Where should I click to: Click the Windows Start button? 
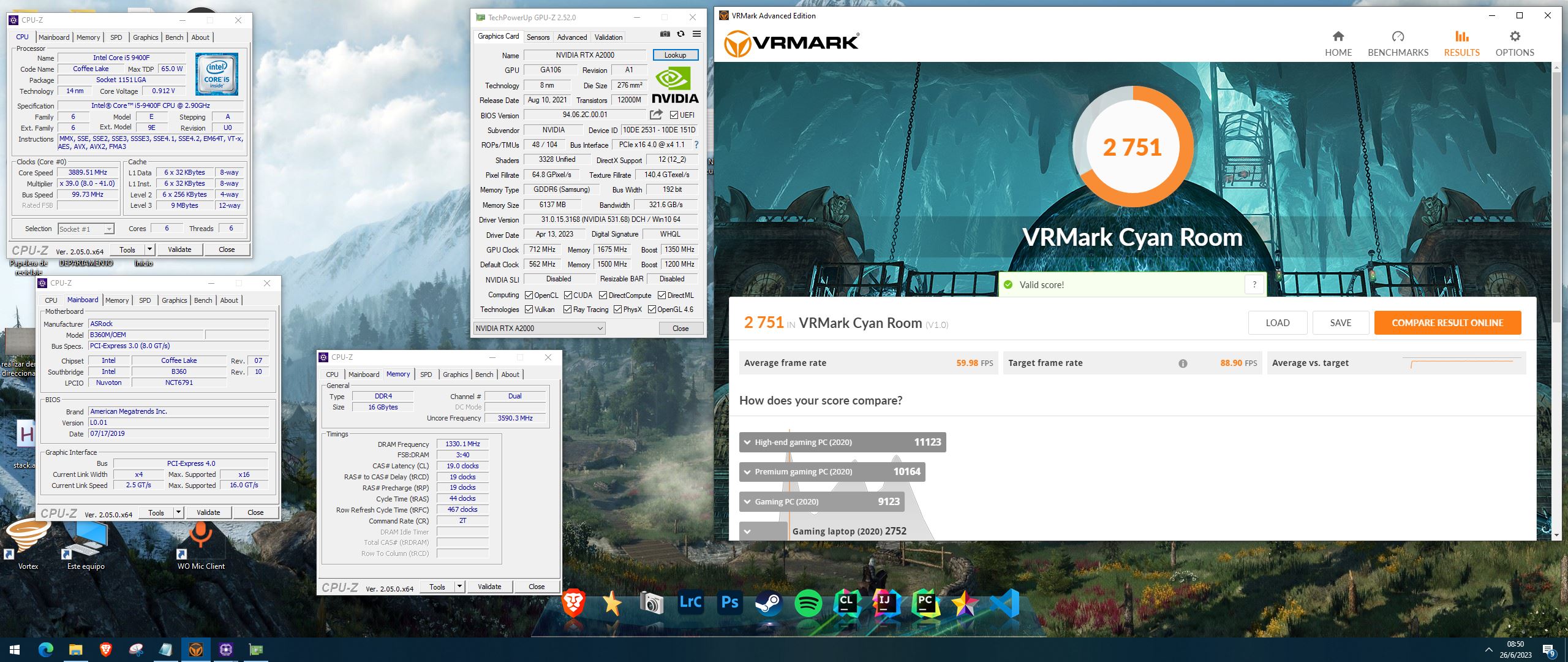pyautogui.click(x=15, y=649)
